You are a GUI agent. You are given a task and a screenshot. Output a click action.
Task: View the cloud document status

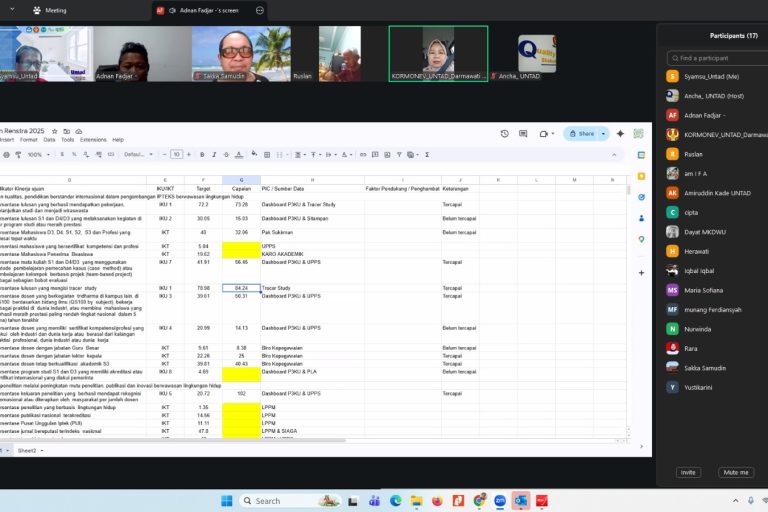tap(78, 131)
